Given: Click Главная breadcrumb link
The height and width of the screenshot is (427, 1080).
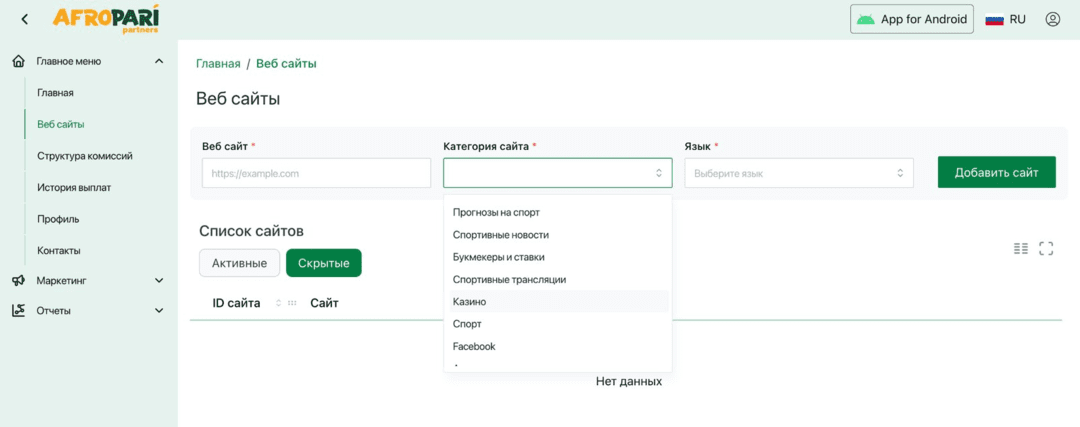Looking at the screenshot, I should [218, 64].
